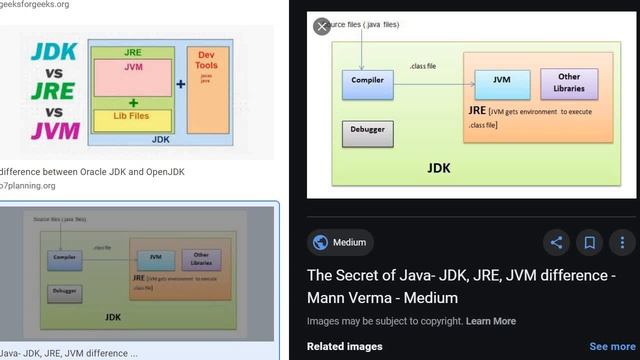Click the geeksforgeeks.org source text
640x360 pixels.
click(35, 4)
